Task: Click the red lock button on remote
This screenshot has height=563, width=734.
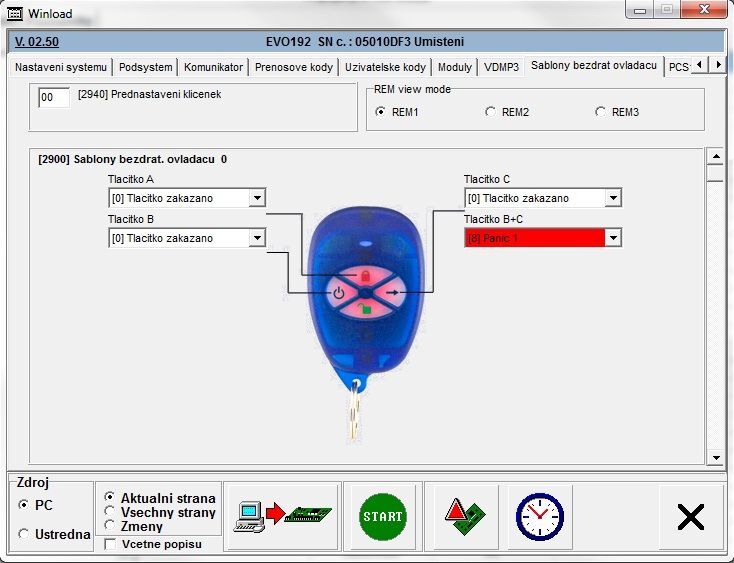Action: (365, 274)
